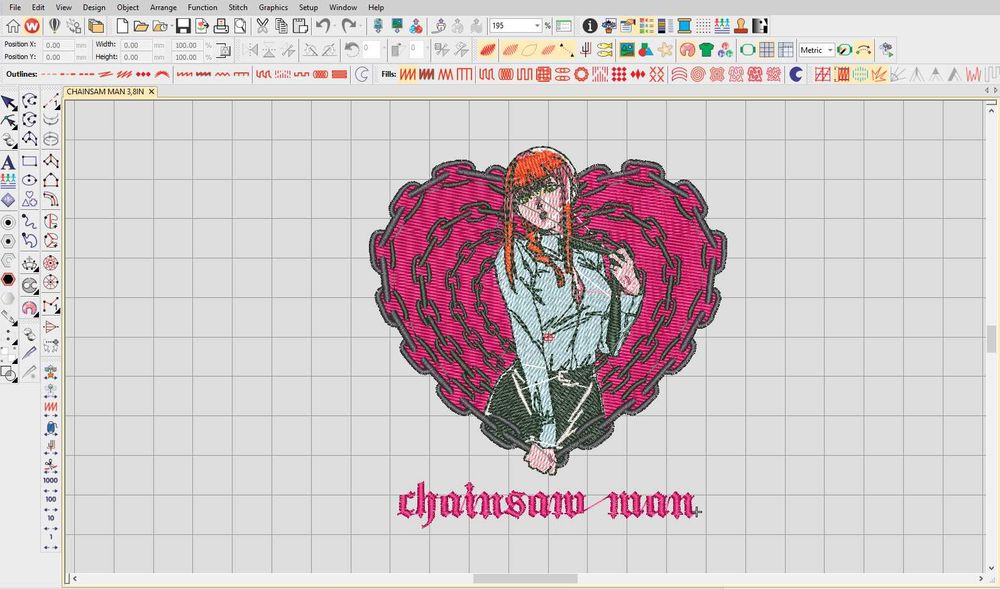Toggle Show Hoop display
This screenshot has width=1000, height=589.
pyautogui.click(x=747, y=50)
